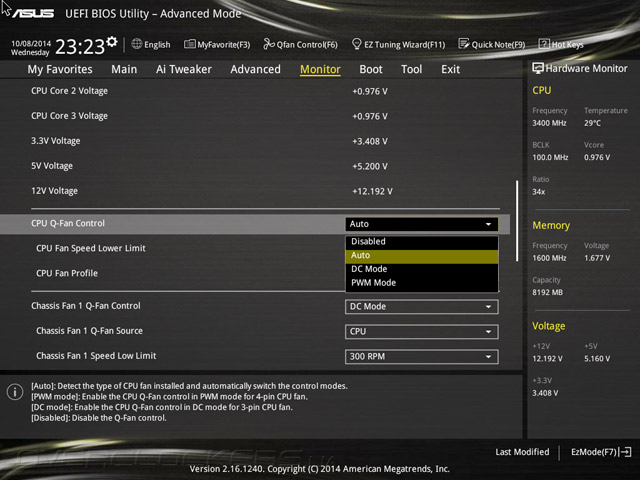The width and height of the screenshot is (640, 480).
Task: Select CPU Core 3 Voltage row
Action: click(255, 116)
